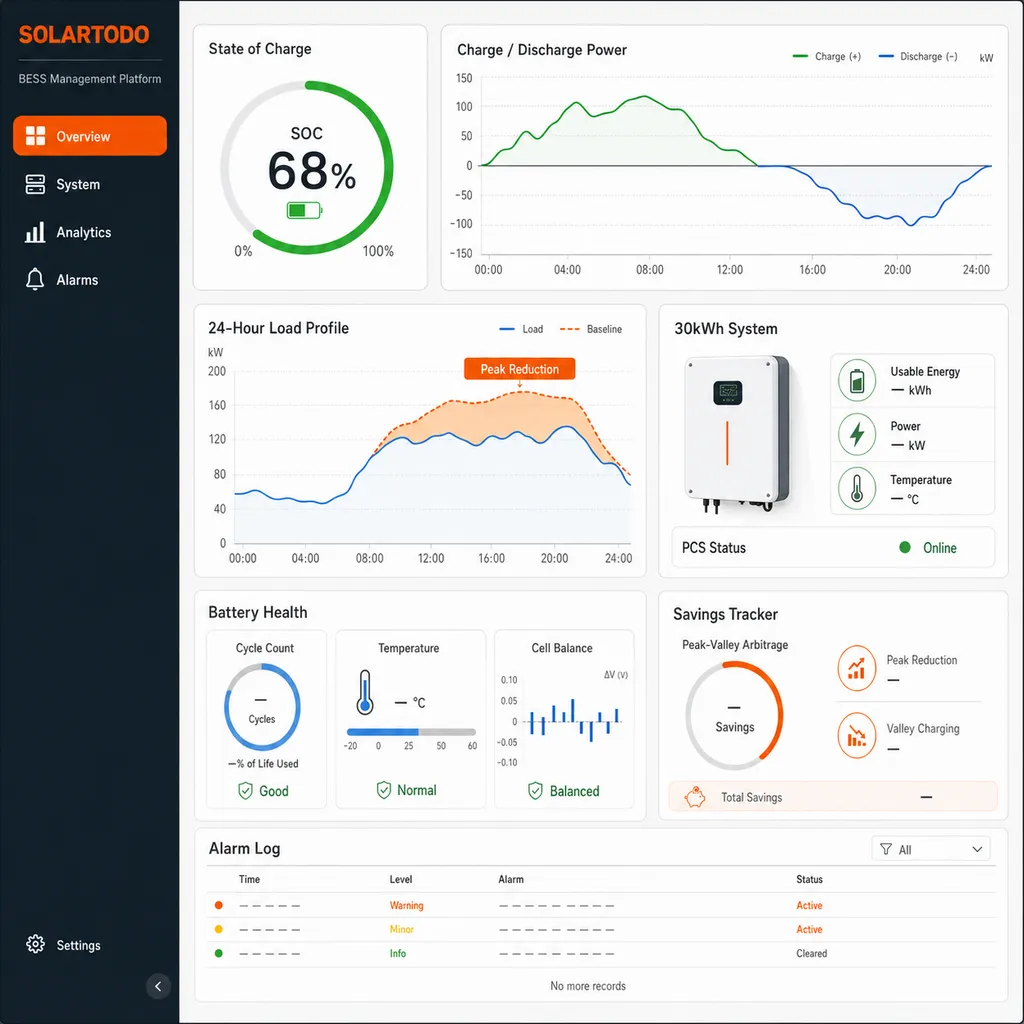Viewport: 1024px width, 1024px height.
Task: Toggle the Discharge (−) legend series
Action: click(918, 57)
